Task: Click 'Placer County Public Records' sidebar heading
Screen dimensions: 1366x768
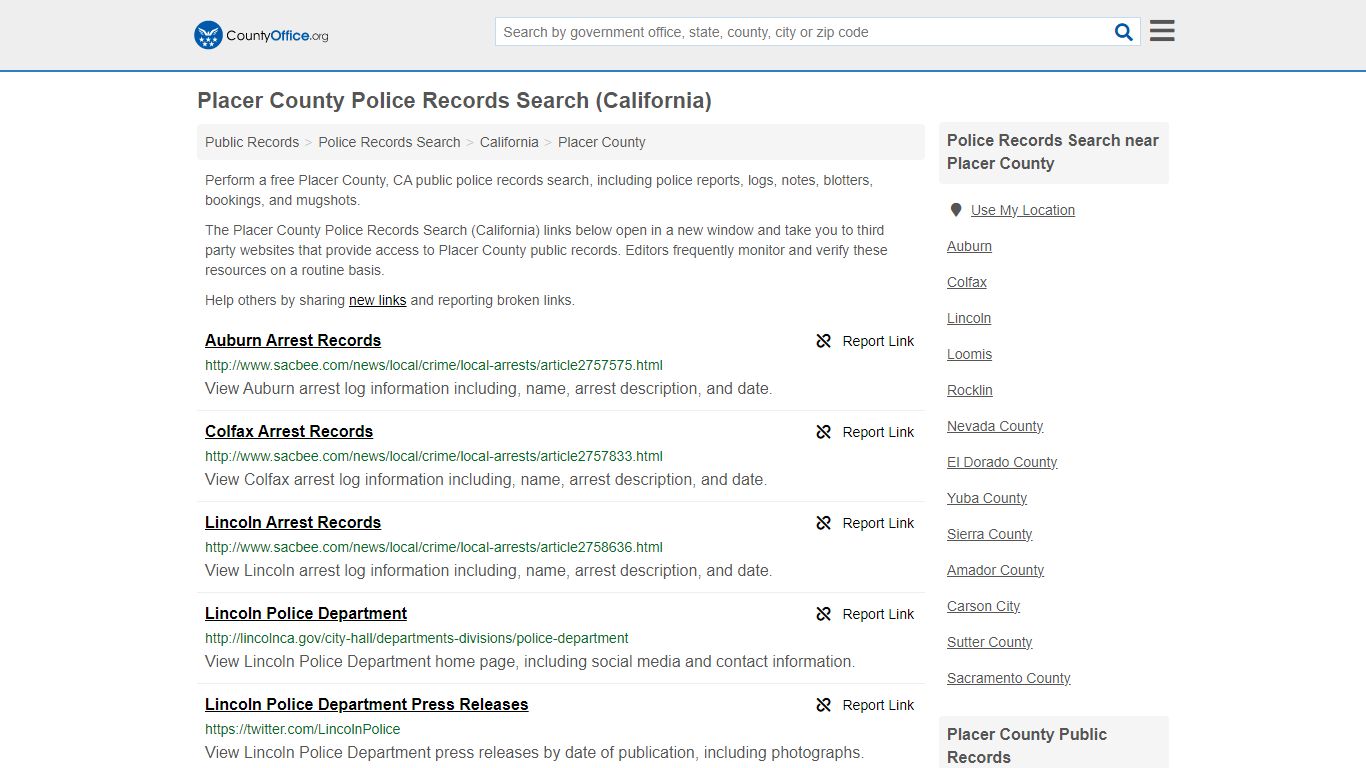Action: 1027,745
